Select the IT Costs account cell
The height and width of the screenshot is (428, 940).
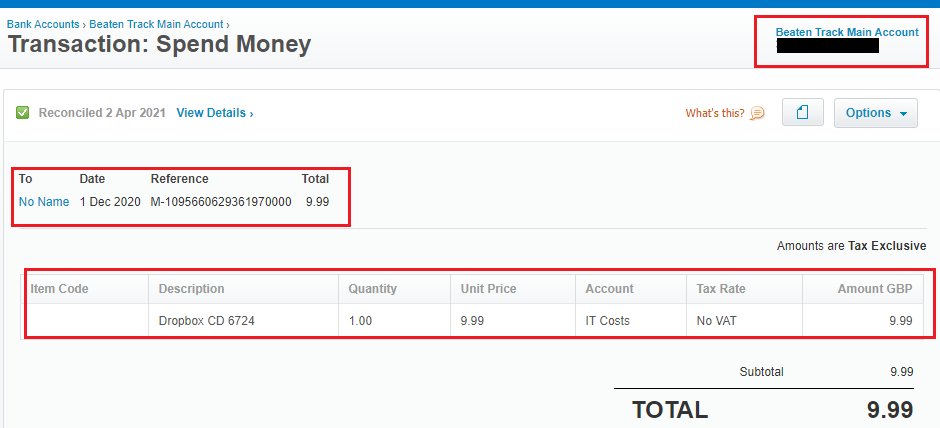pyautogui.click(x=631, y=321)
